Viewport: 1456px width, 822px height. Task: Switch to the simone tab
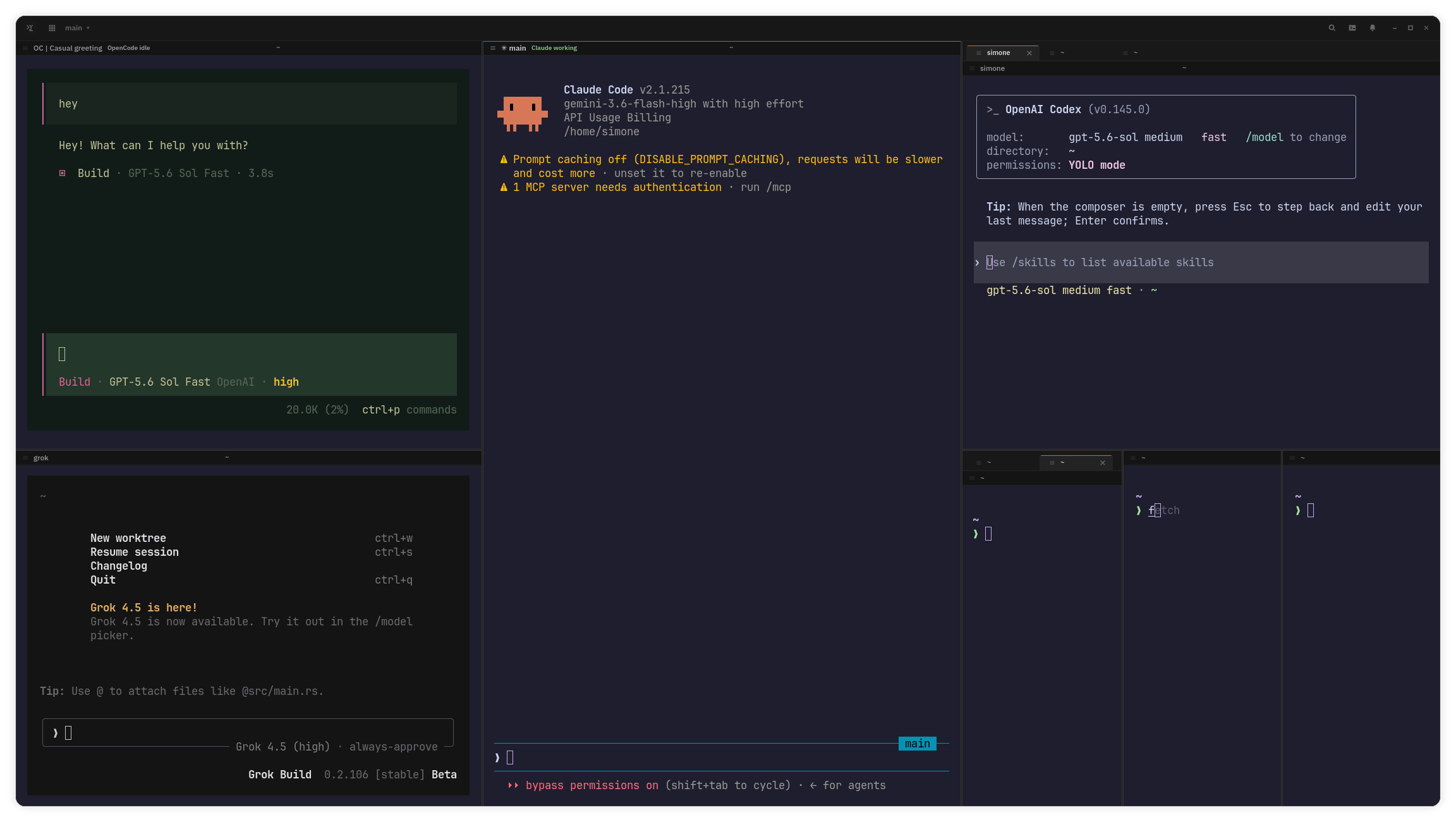point(998,53)
